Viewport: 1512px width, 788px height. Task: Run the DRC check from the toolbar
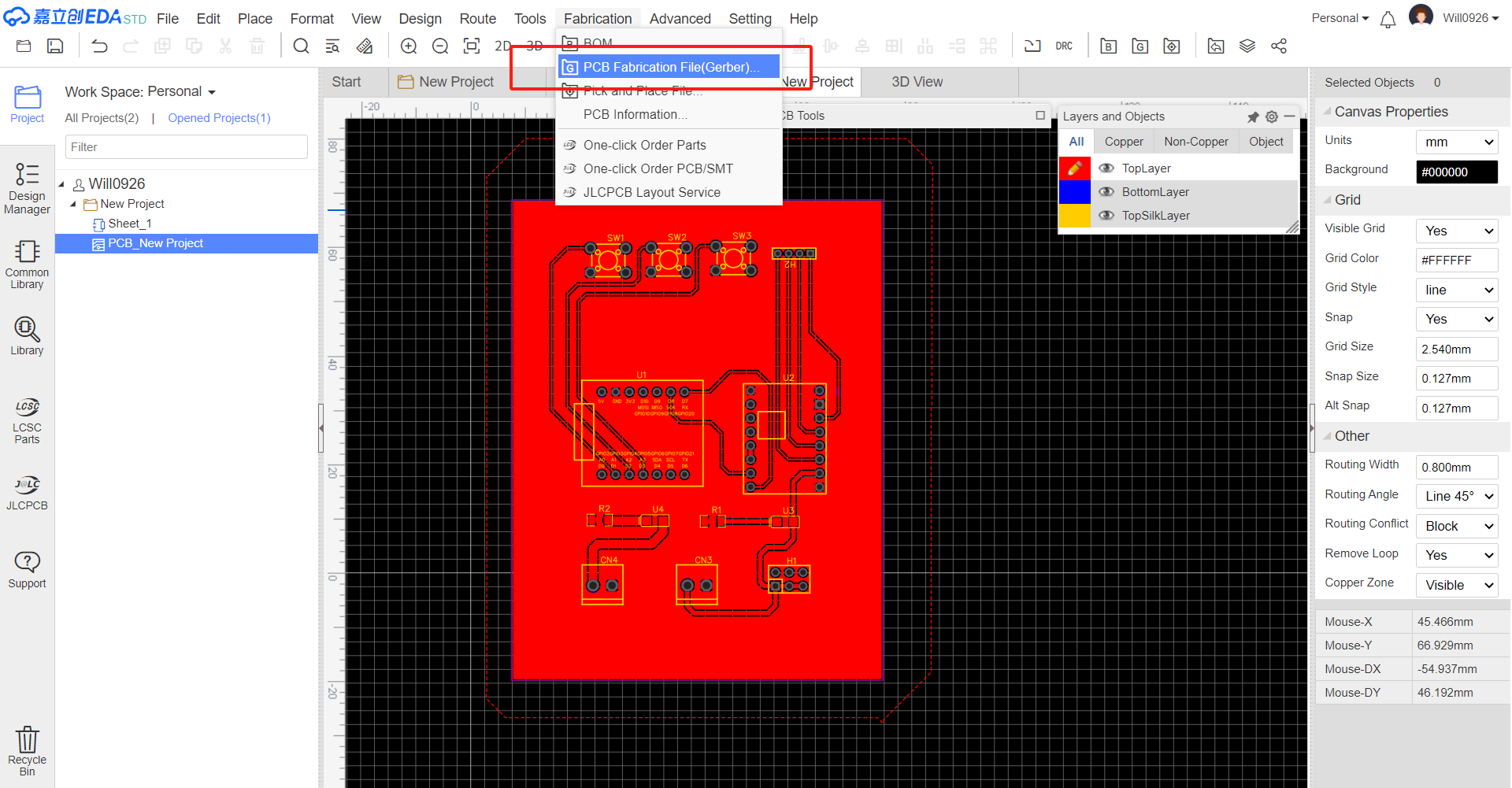(x=1064, y=46)
